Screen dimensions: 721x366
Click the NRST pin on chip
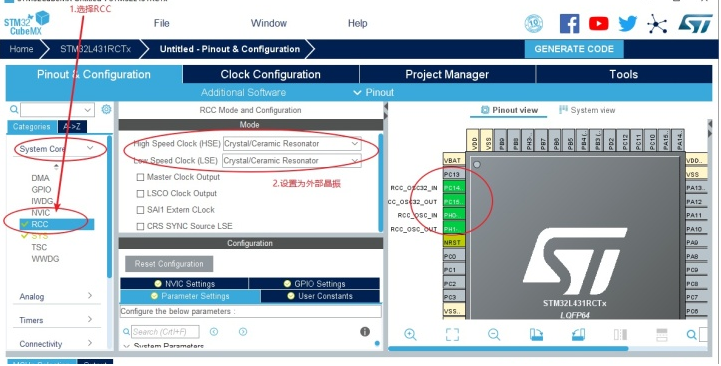454,242
